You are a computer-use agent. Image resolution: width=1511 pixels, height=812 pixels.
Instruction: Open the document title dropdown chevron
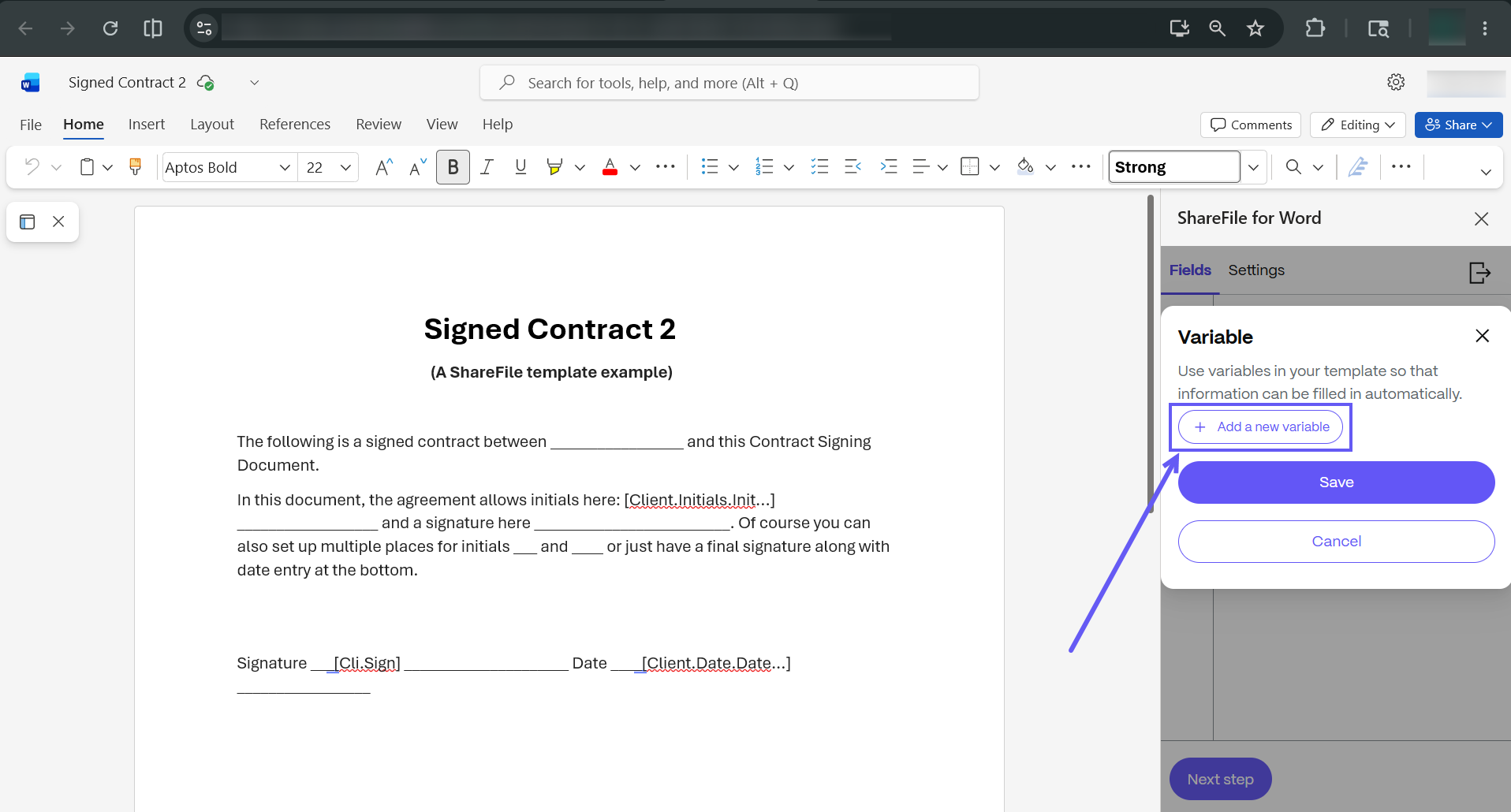(254, 83)
